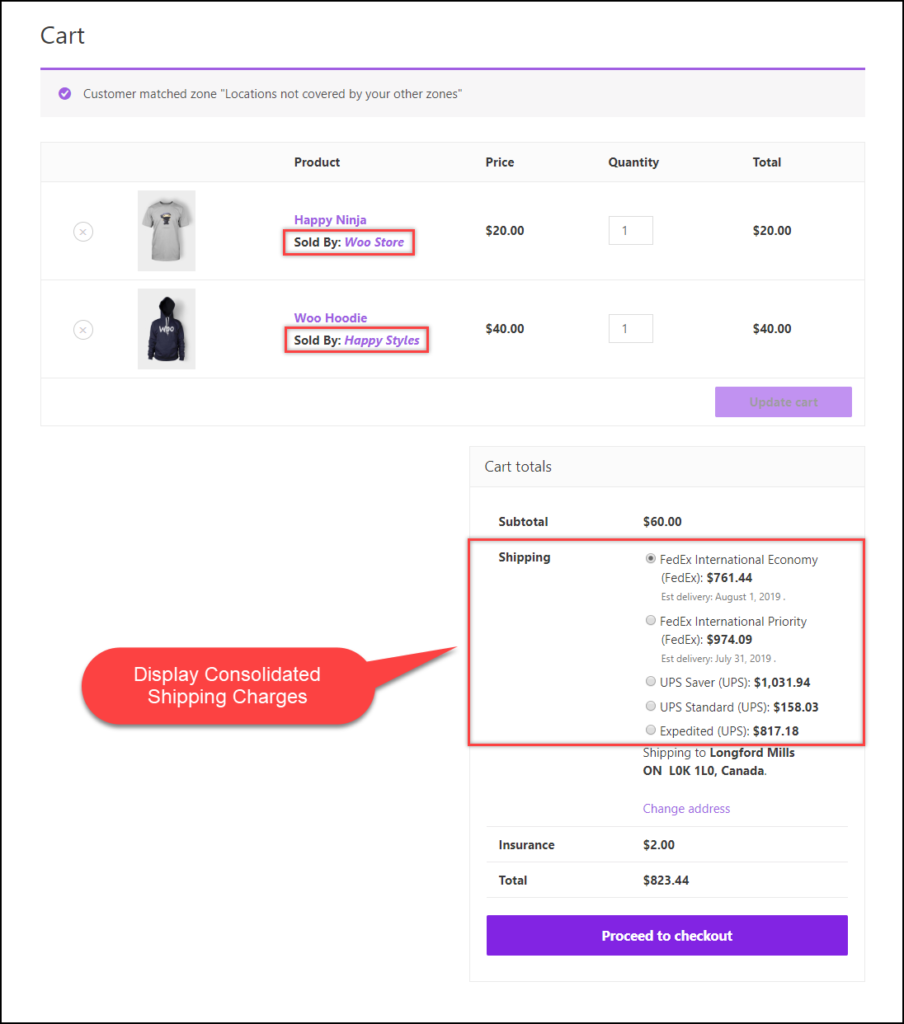
Task: Click the Update cart button
Action: click(x=783, y=401)
